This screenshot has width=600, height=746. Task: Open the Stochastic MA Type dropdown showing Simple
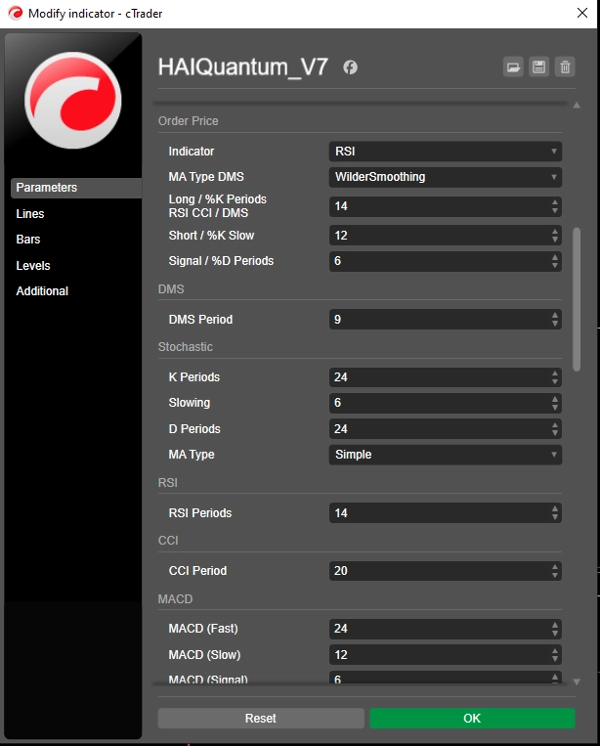click(x=445, y=454)
